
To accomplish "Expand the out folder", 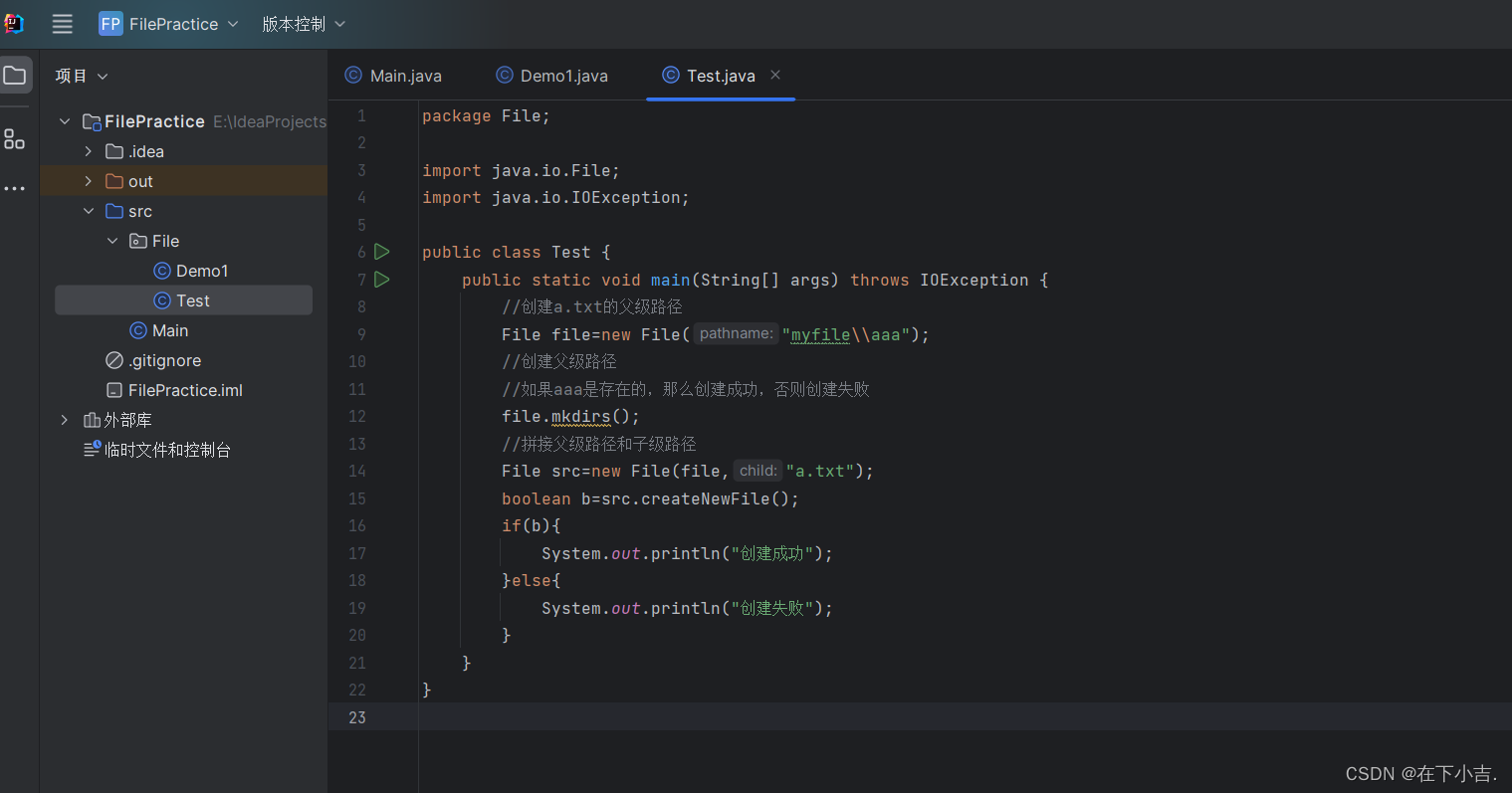I will click(89, 181).
